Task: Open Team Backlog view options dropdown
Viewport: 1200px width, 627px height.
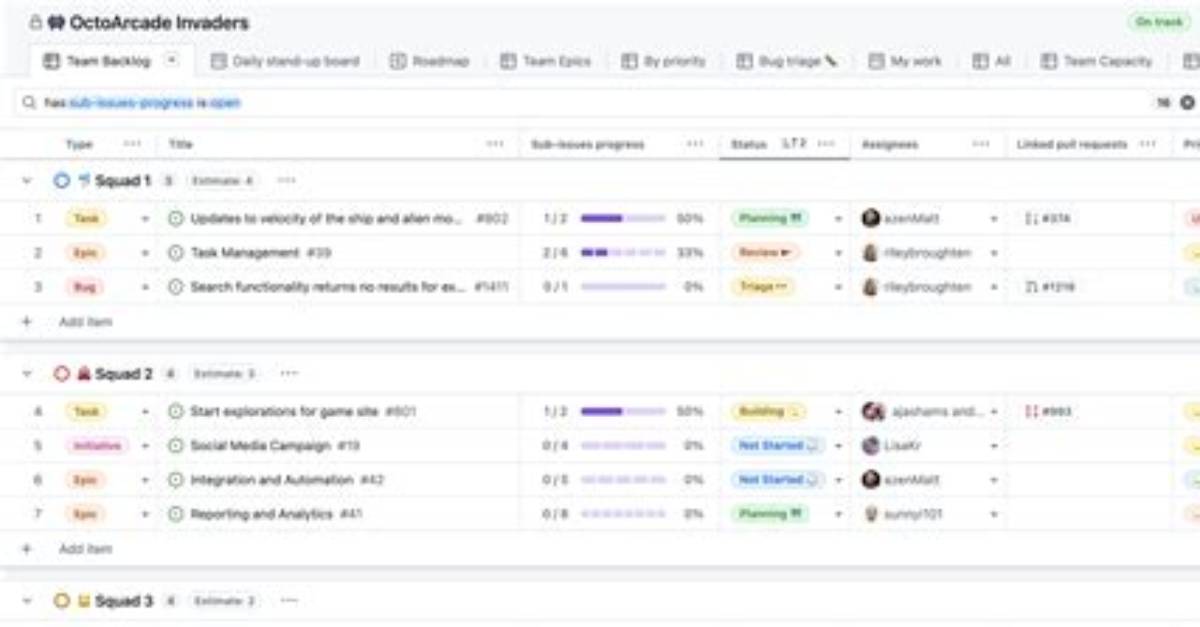Action: click(x=171, y=61)
